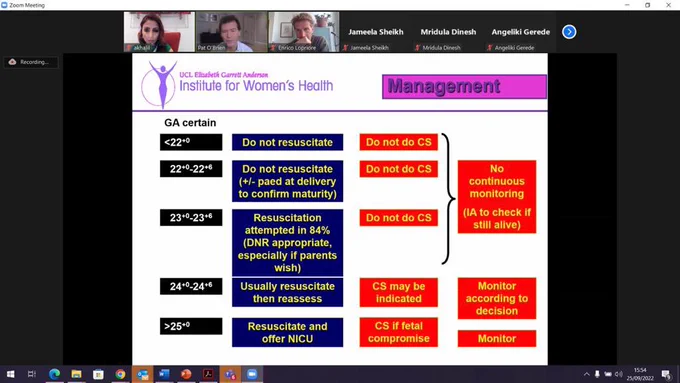Minimize the Zoom Meeting window
The height and width of the screenshot is (383, 680).
[627, 5]
